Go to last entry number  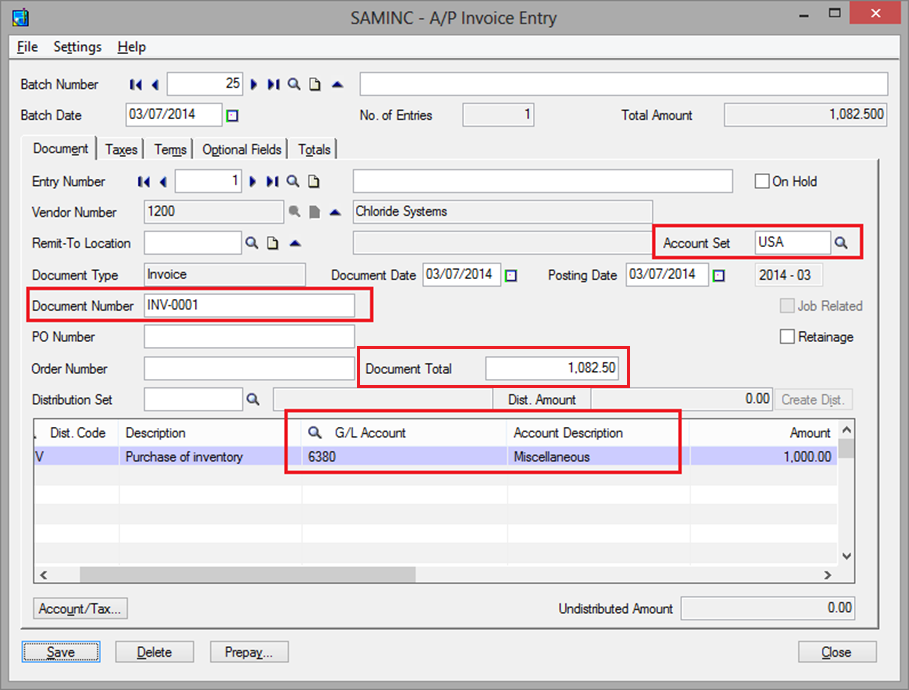pos(272,182)
